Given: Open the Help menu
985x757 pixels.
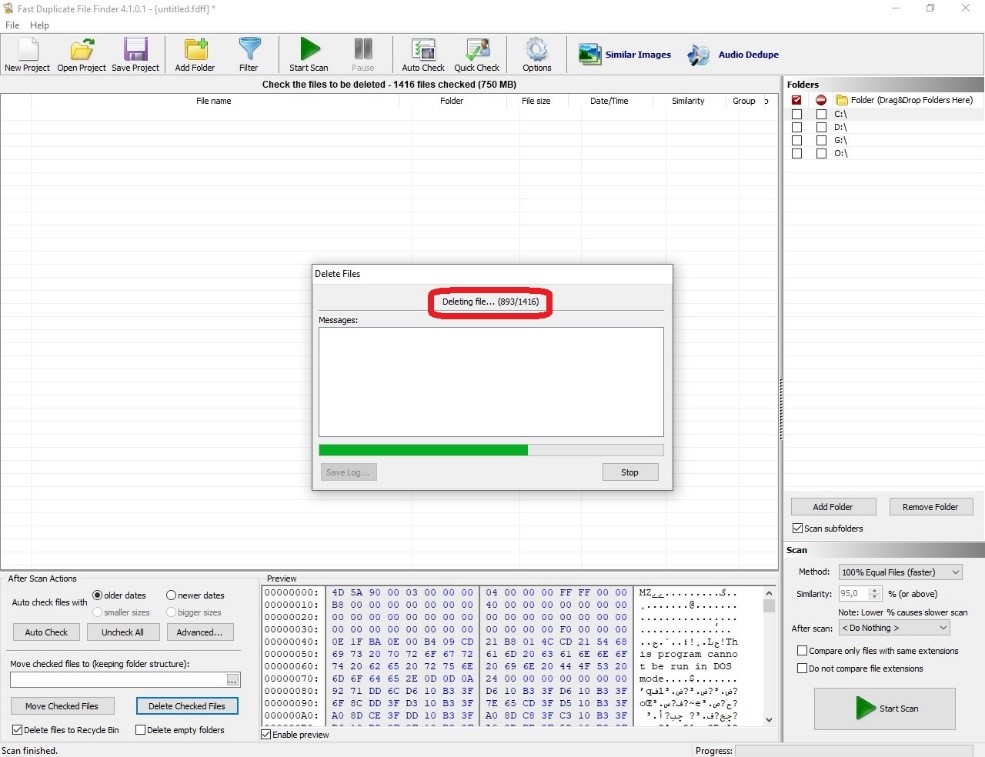Looking at the screenshot, I should [x=40, y=25].
